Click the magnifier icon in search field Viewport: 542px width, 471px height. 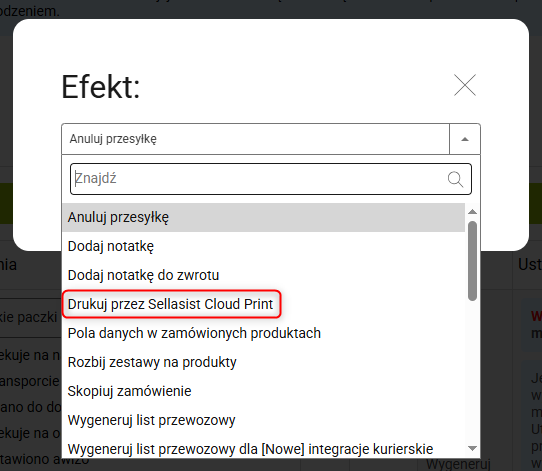[x=455, y=179]
